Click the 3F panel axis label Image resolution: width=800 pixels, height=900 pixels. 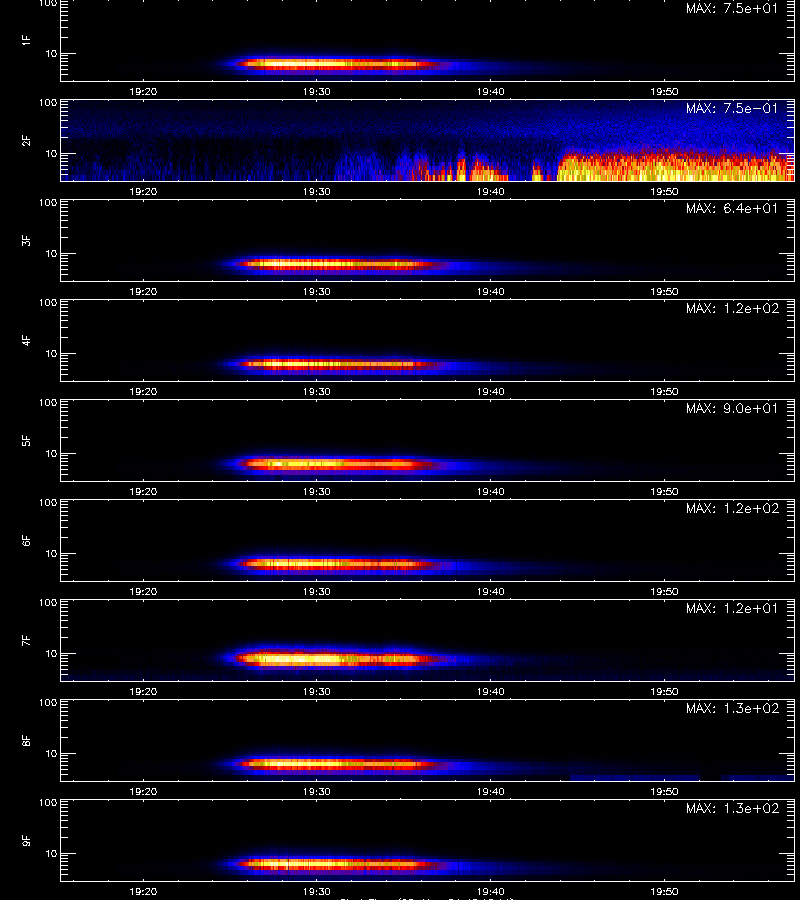[26, 240]
